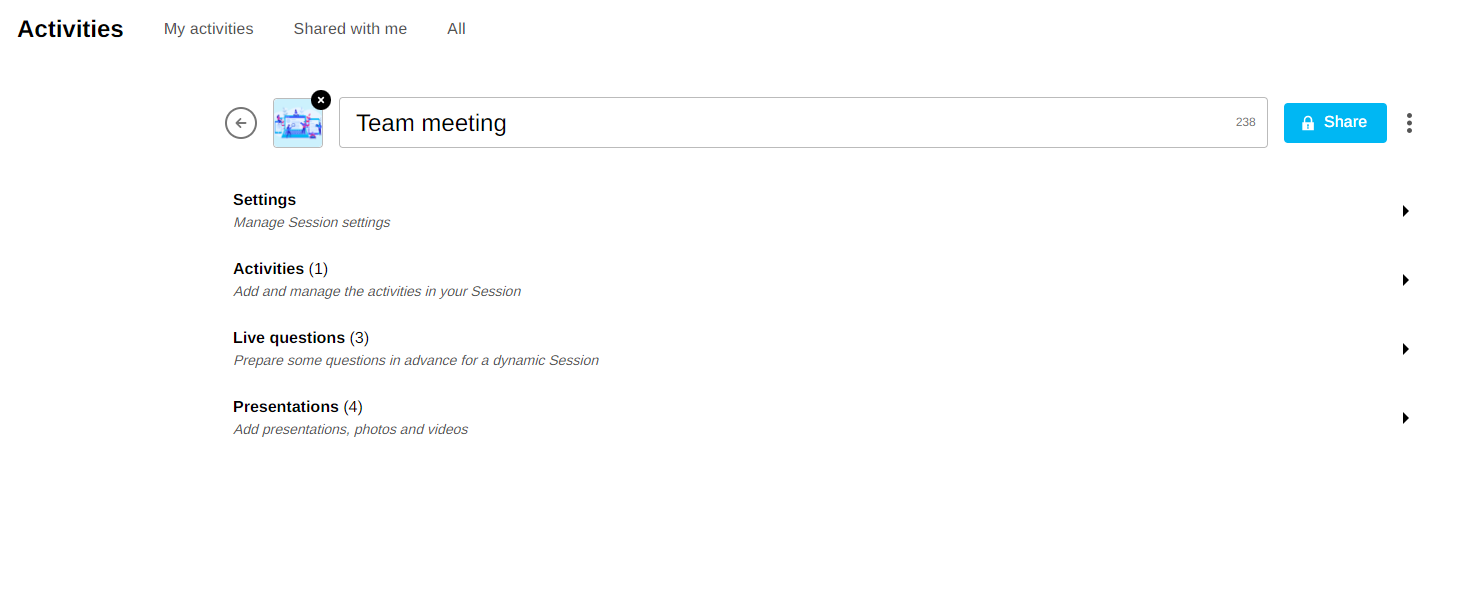Open the three-dot more options menu
This screenshot has width=1463, height=616.
click(1409, 123)
